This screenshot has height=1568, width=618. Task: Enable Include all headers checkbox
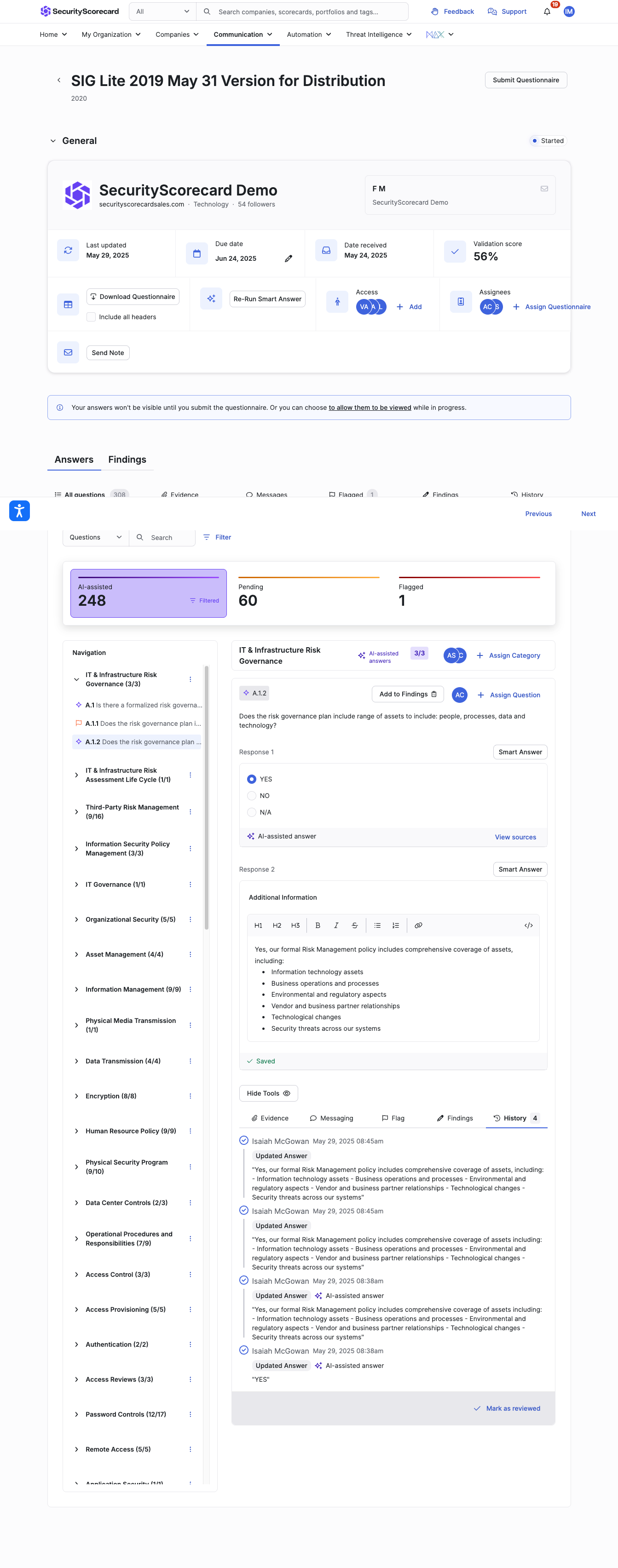pyautogui.click(x=91, y=317)
